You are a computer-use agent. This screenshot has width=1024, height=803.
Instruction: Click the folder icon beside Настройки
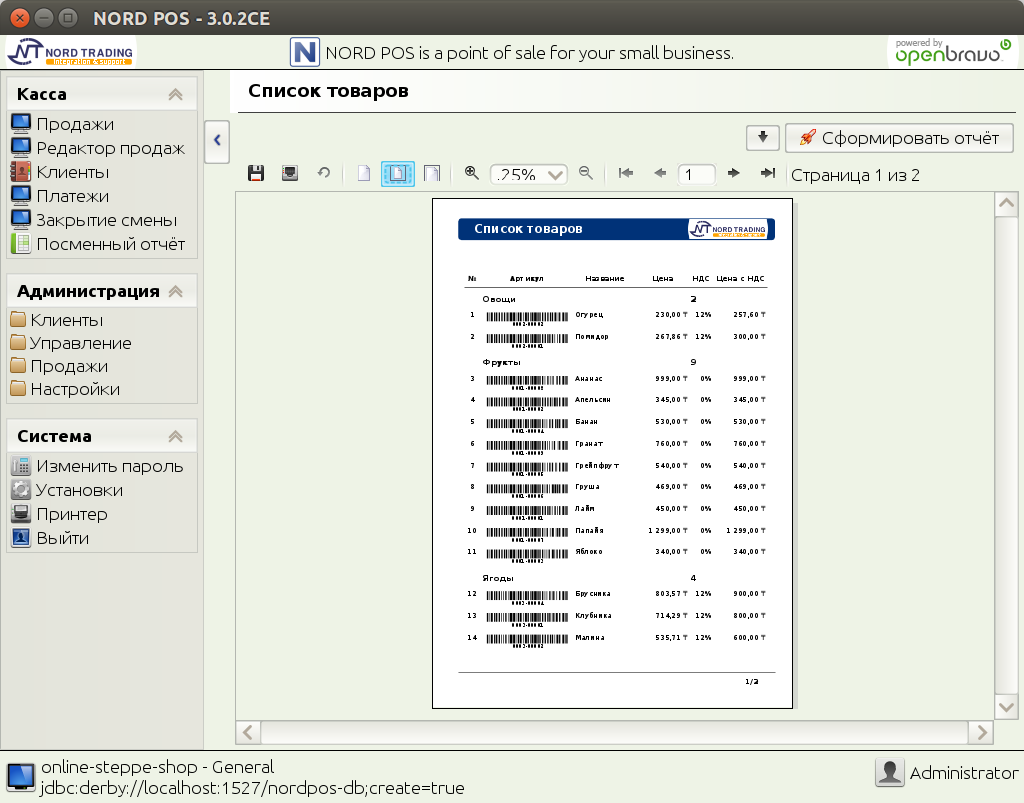(x=18, y=388)
